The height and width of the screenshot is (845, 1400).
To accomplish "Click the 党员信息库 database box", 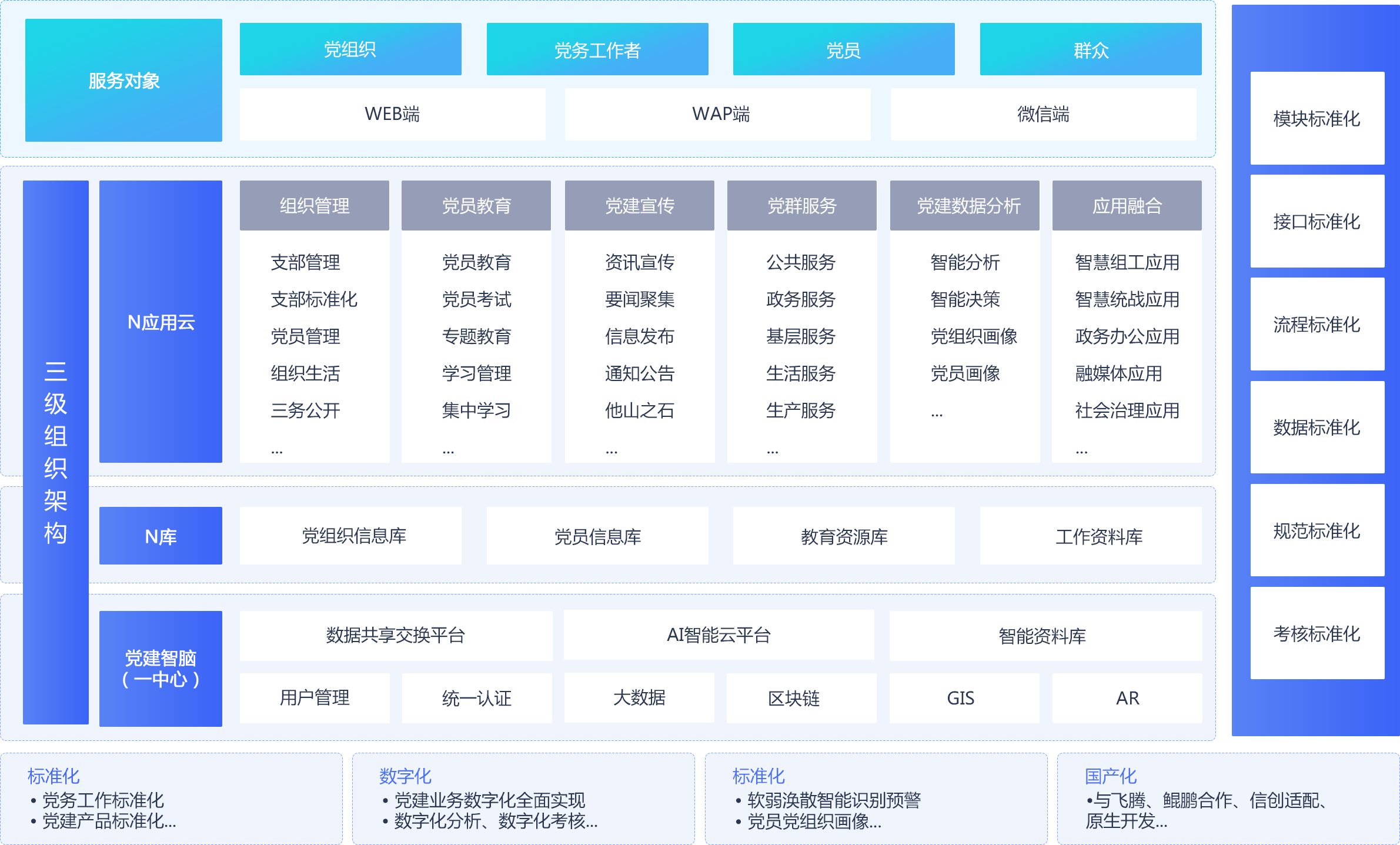I will (597, 536).
